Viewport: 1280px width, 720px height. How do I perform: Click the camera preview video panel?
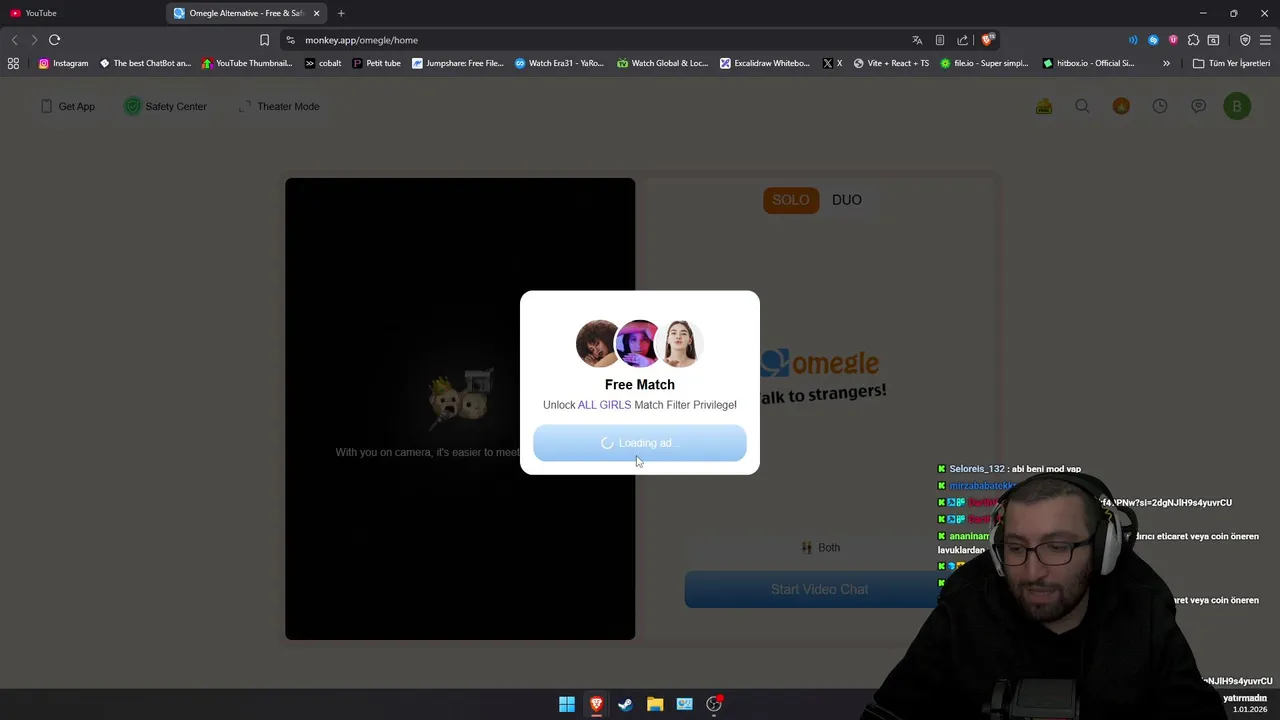460,409
